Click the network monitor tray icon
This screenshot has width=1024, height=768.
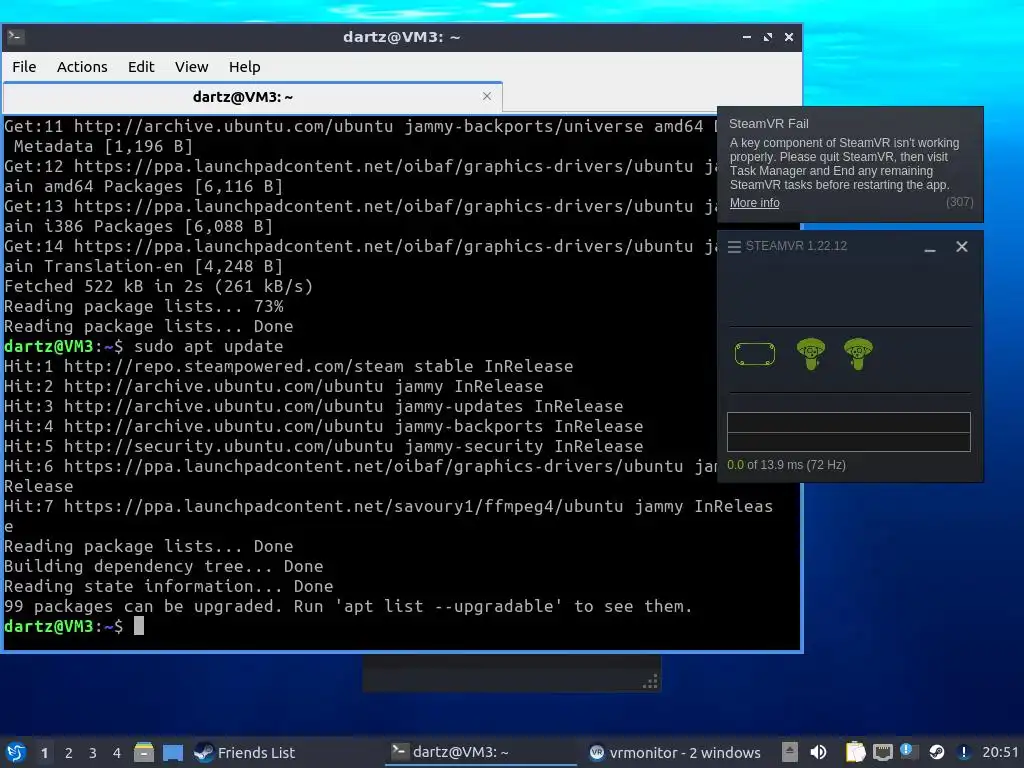[883, 752]
